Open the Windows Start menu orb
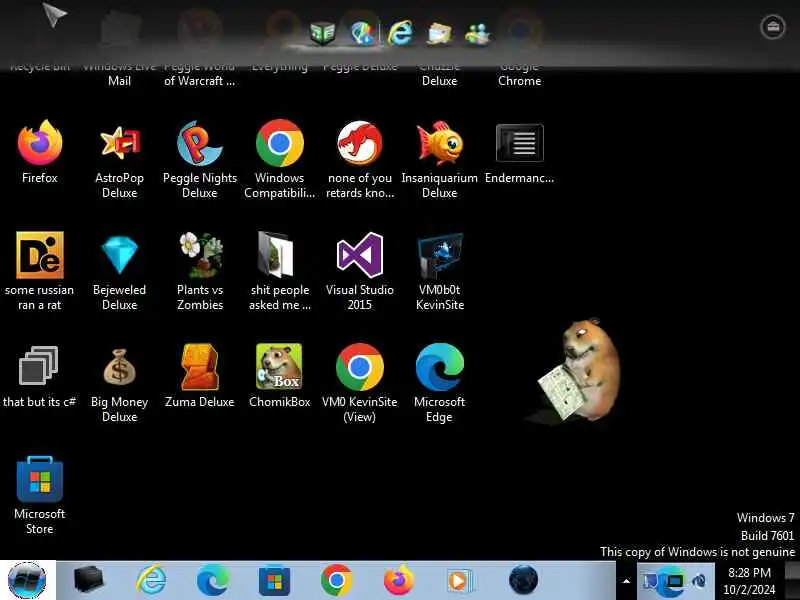Image resolution: width=800 pixels, height=600 pixels. pyautogui.click(x=28, y=580)
